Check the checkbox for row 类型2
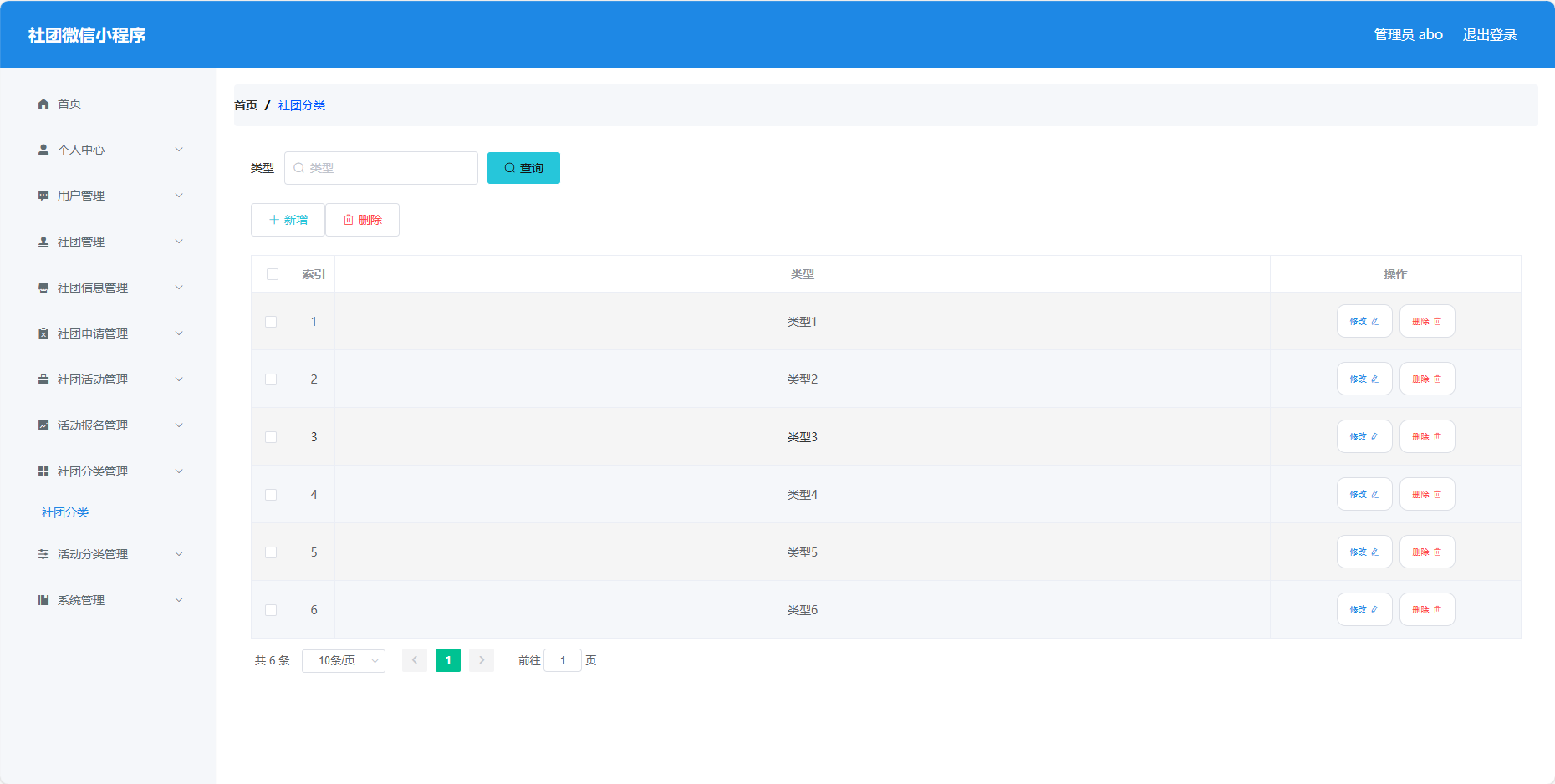The width and height of the screenshot is (1555, 784). tap(271, 379)
